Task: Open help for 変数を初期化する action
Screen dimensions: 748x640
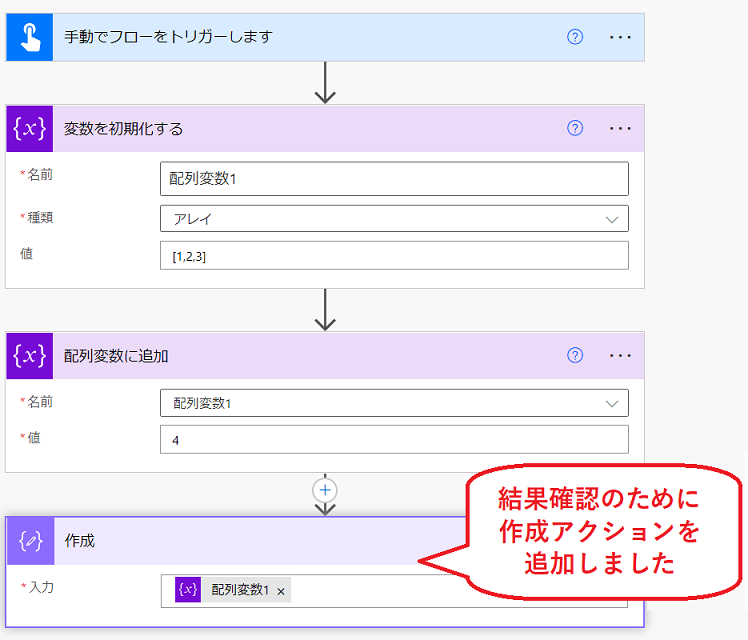Action: (575, 129)
